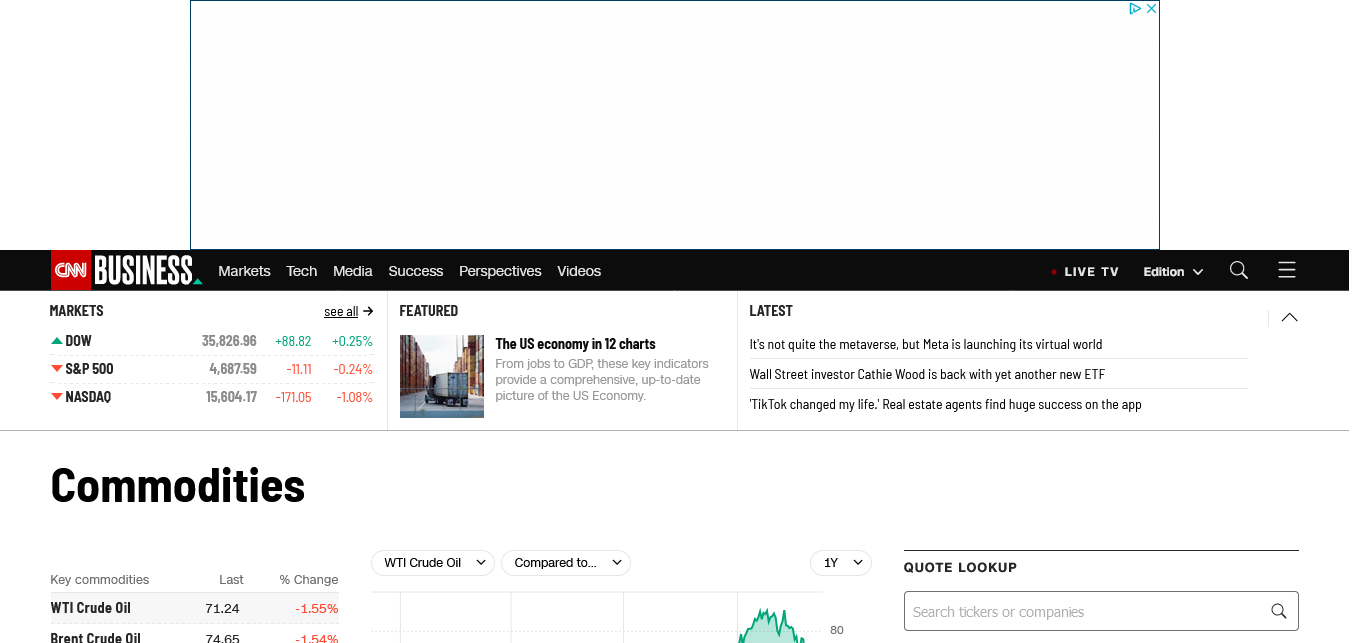Click the featured shipping truck thumbnail

[441, 376]
